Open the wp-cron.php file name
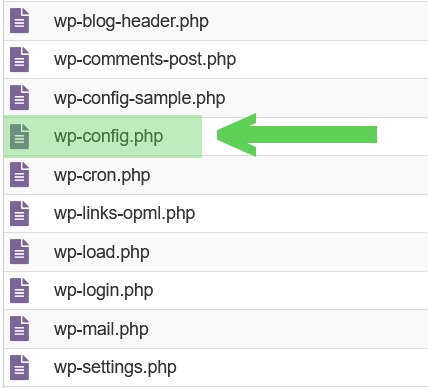 102,176
